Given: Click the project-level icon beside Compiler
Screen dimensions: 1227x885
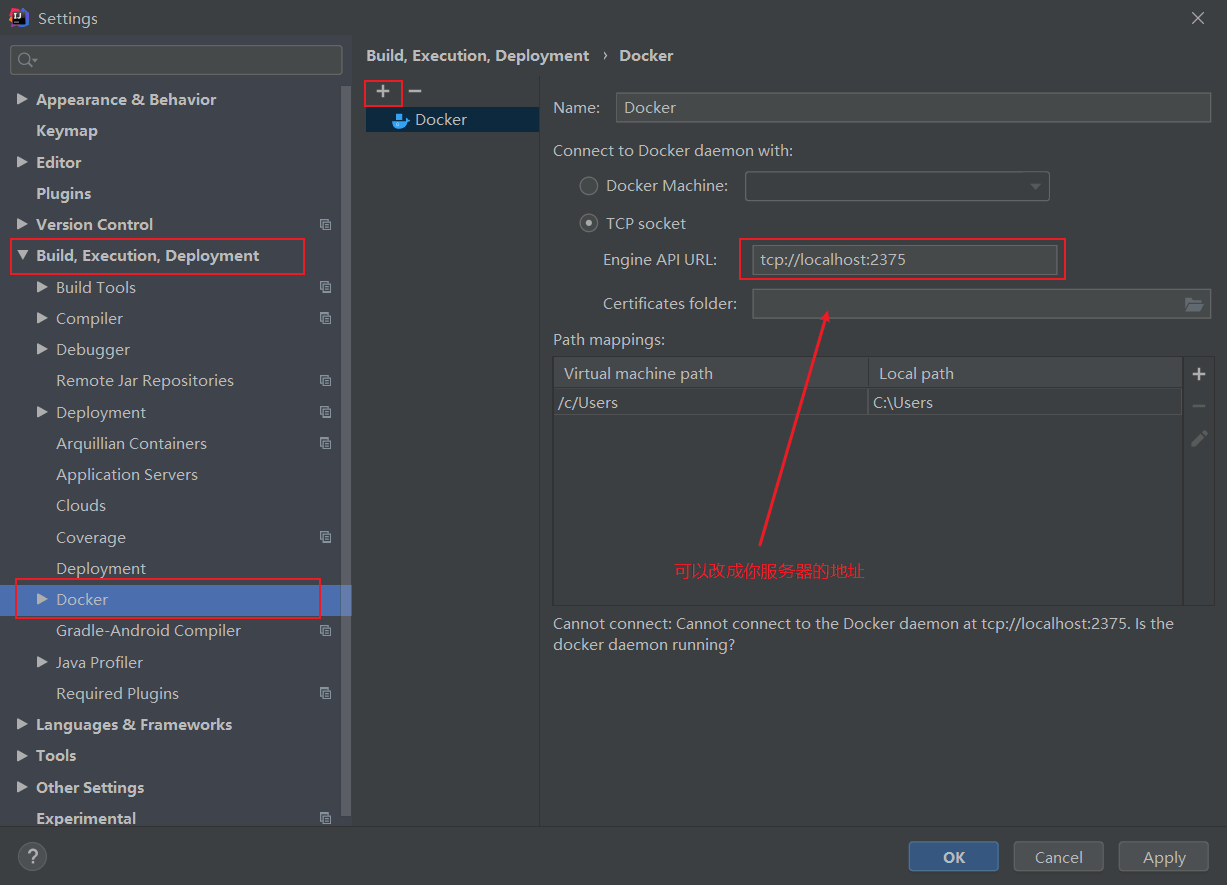Looking at the screenshot, I should [325, 319].
